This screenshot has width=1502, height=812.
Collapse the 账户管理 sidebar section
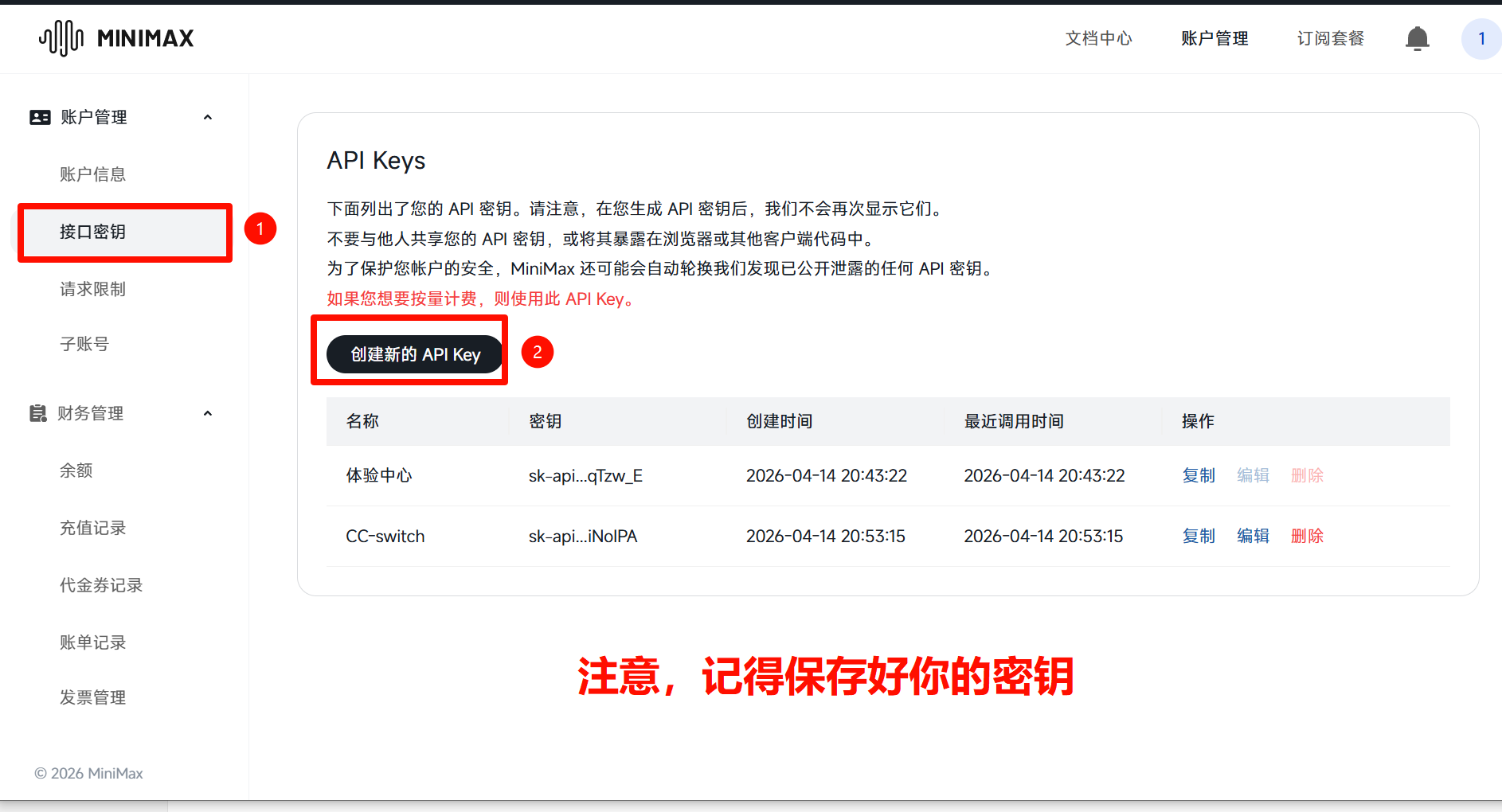(208, 117)
